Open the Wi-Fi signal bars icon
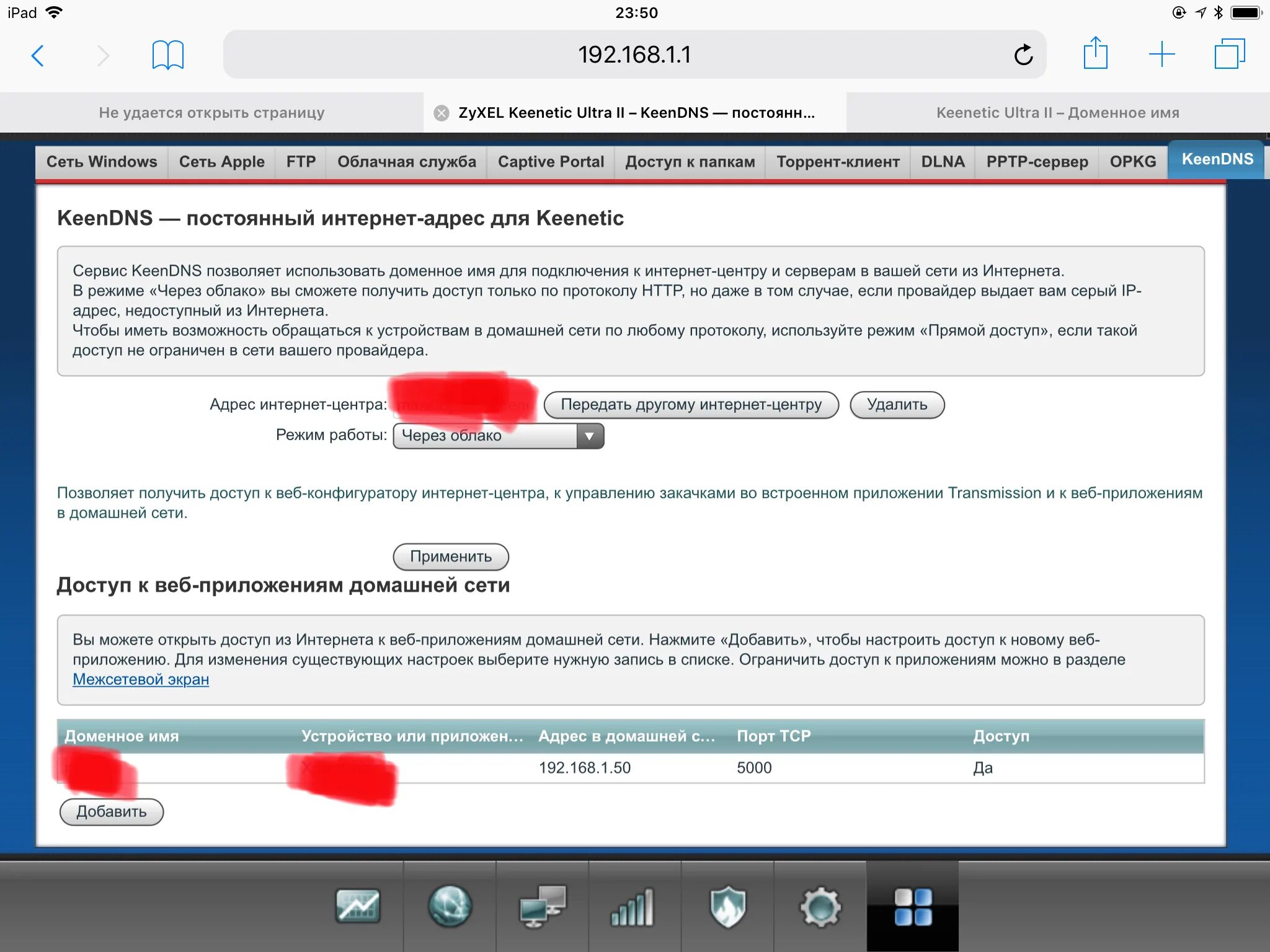Screen dimensions: 1270x952 coord(634,907)
